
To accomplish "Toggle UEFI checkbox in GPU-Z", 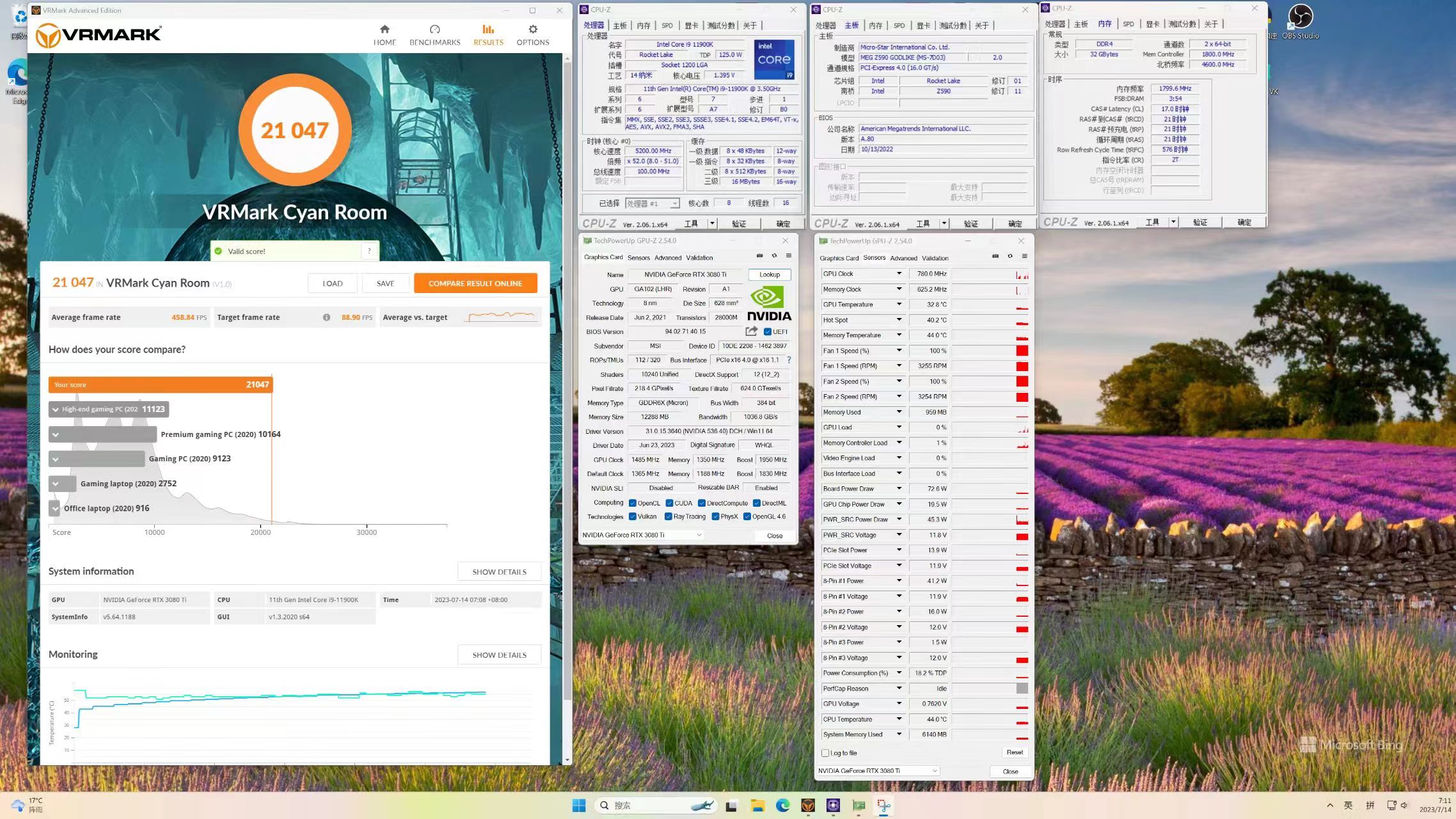I will 768,331.
